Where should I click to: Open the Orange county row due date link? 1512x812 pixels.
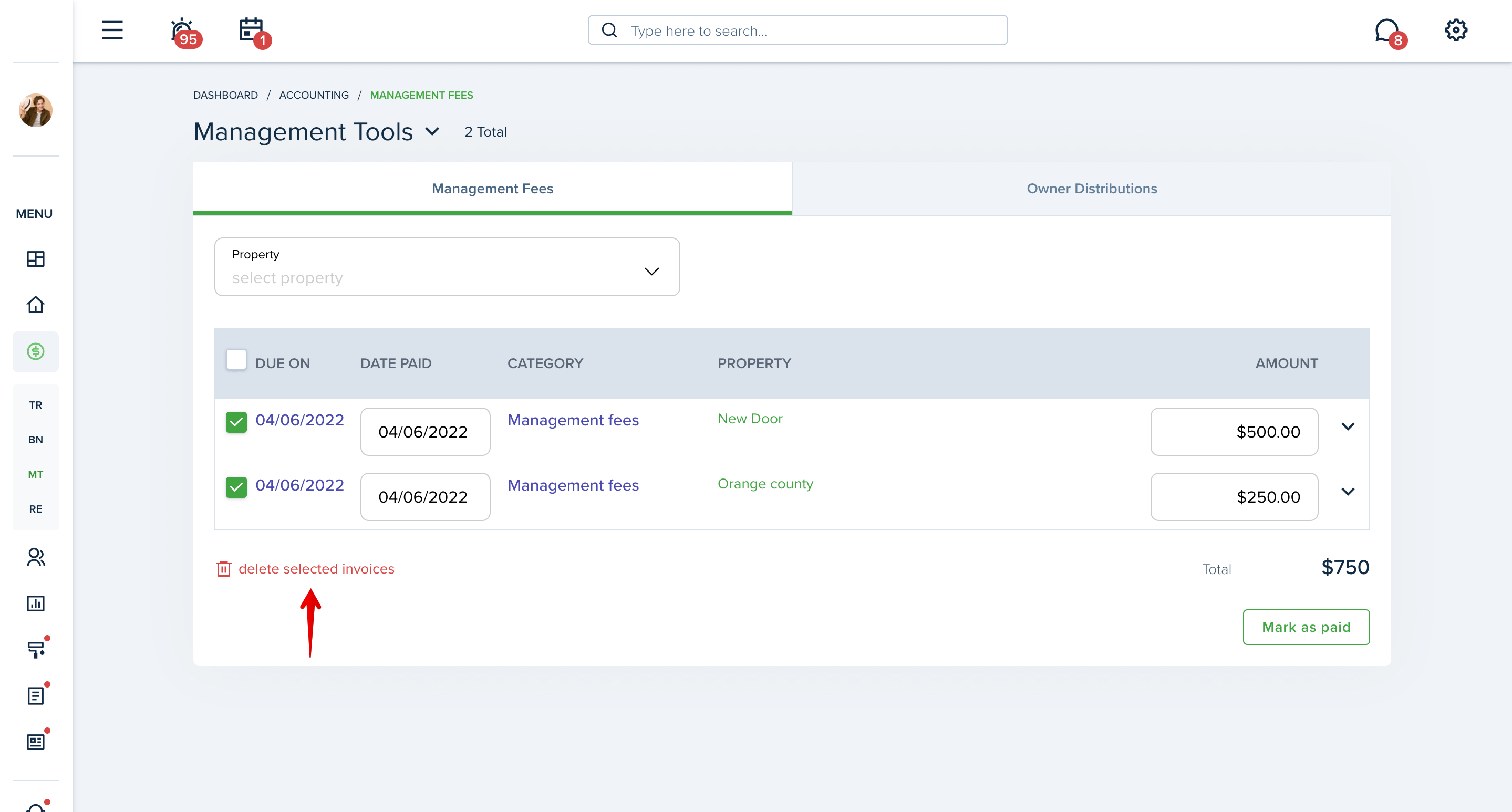(x=299, y=485)
